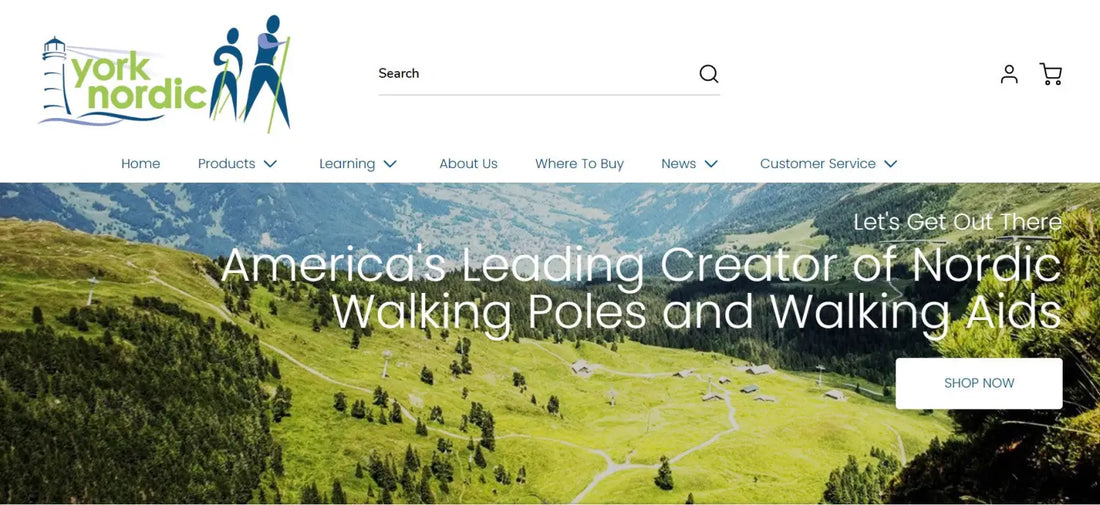
Task: Click the lighthouse graphic in the logo
Action: 55,79
